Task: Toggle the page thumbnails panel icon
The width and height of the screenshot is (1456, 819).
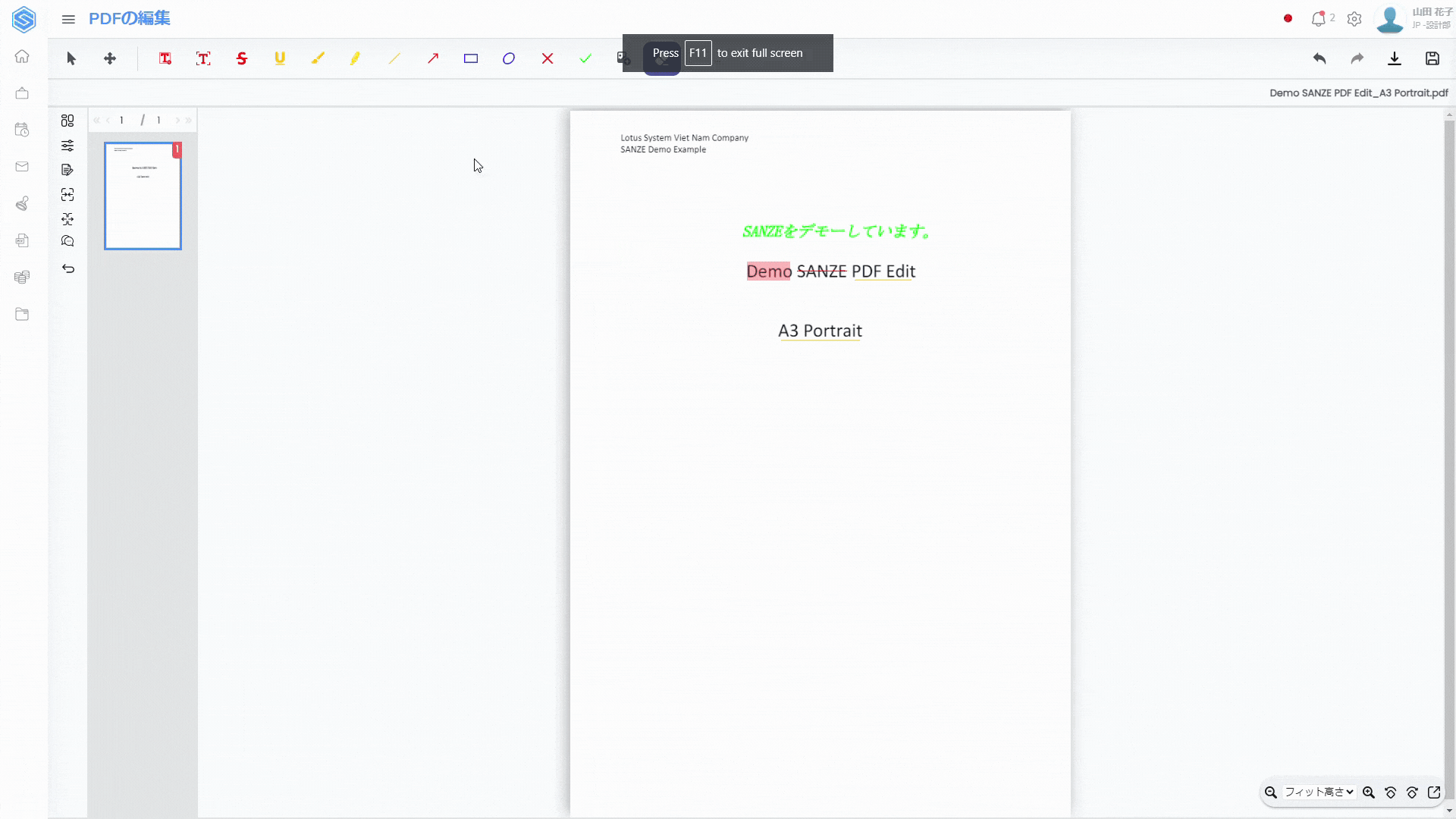Action: click(67, 121)
